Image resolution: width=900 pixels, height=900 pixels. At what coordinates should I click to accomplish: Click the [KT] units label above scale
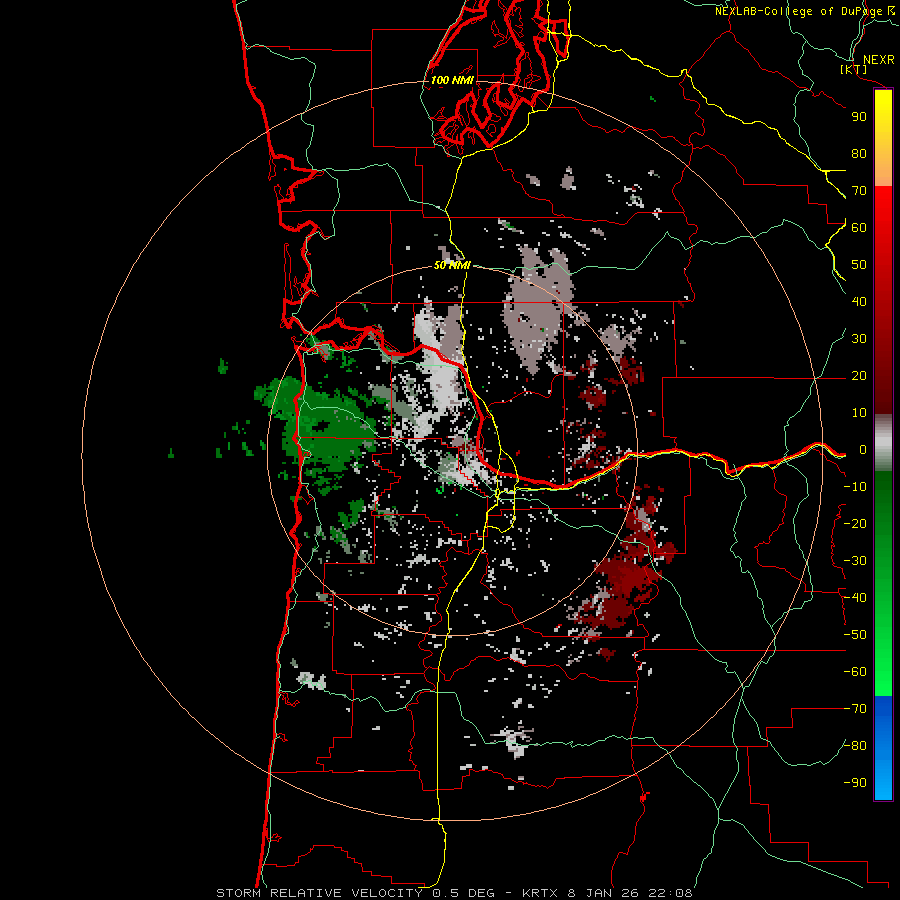853,69
